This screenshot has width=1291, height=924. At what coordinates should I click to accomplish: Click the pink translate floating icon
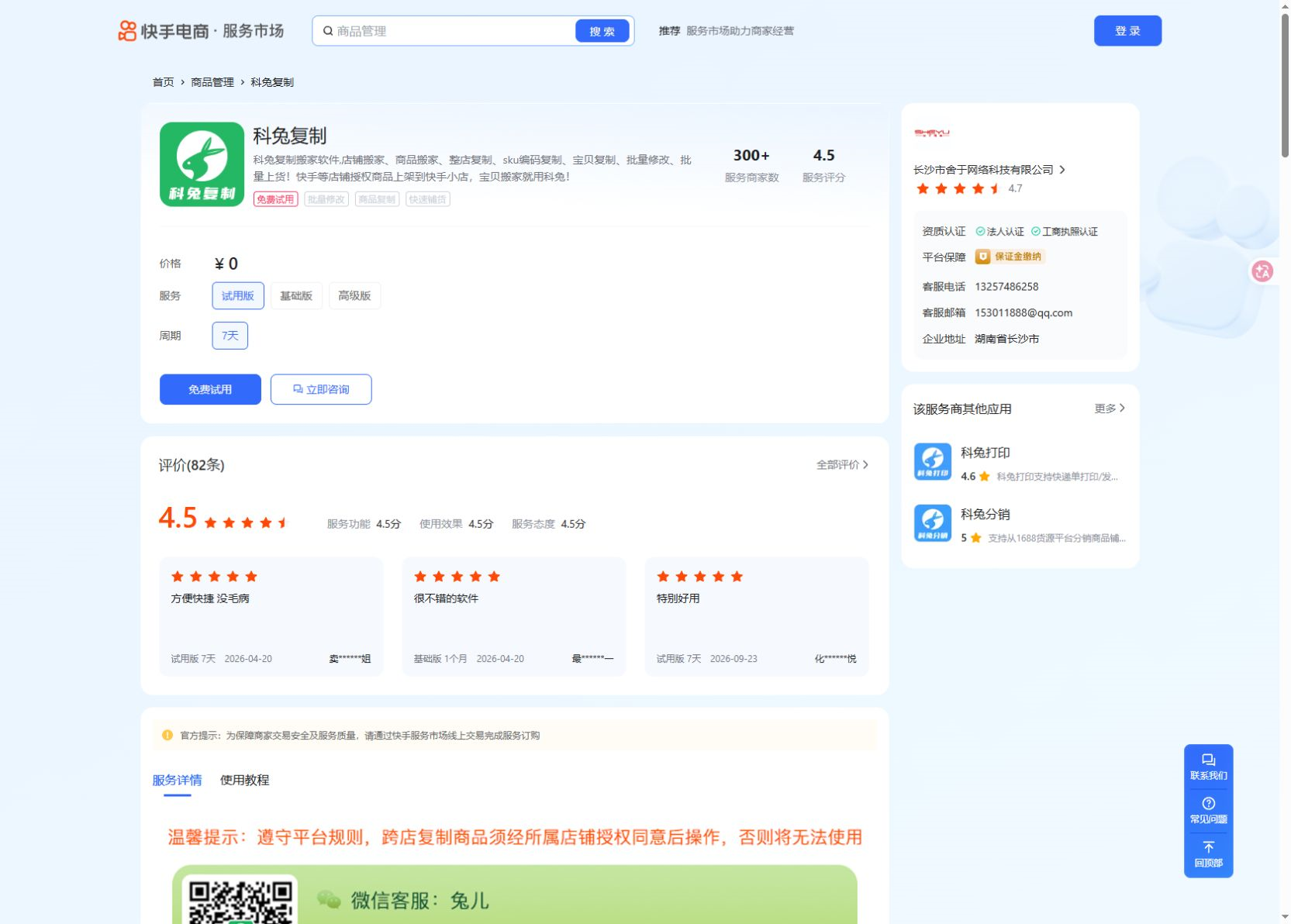(1262, 271)
